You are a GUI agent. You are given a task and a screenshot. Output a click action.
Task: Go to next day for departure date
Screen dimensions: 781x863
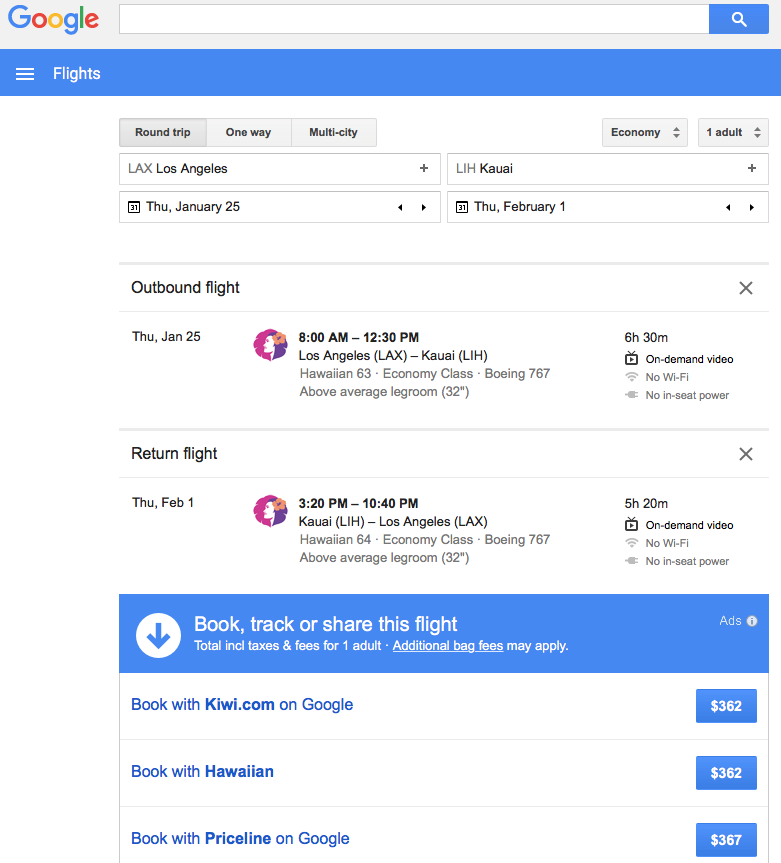(423, 208)
